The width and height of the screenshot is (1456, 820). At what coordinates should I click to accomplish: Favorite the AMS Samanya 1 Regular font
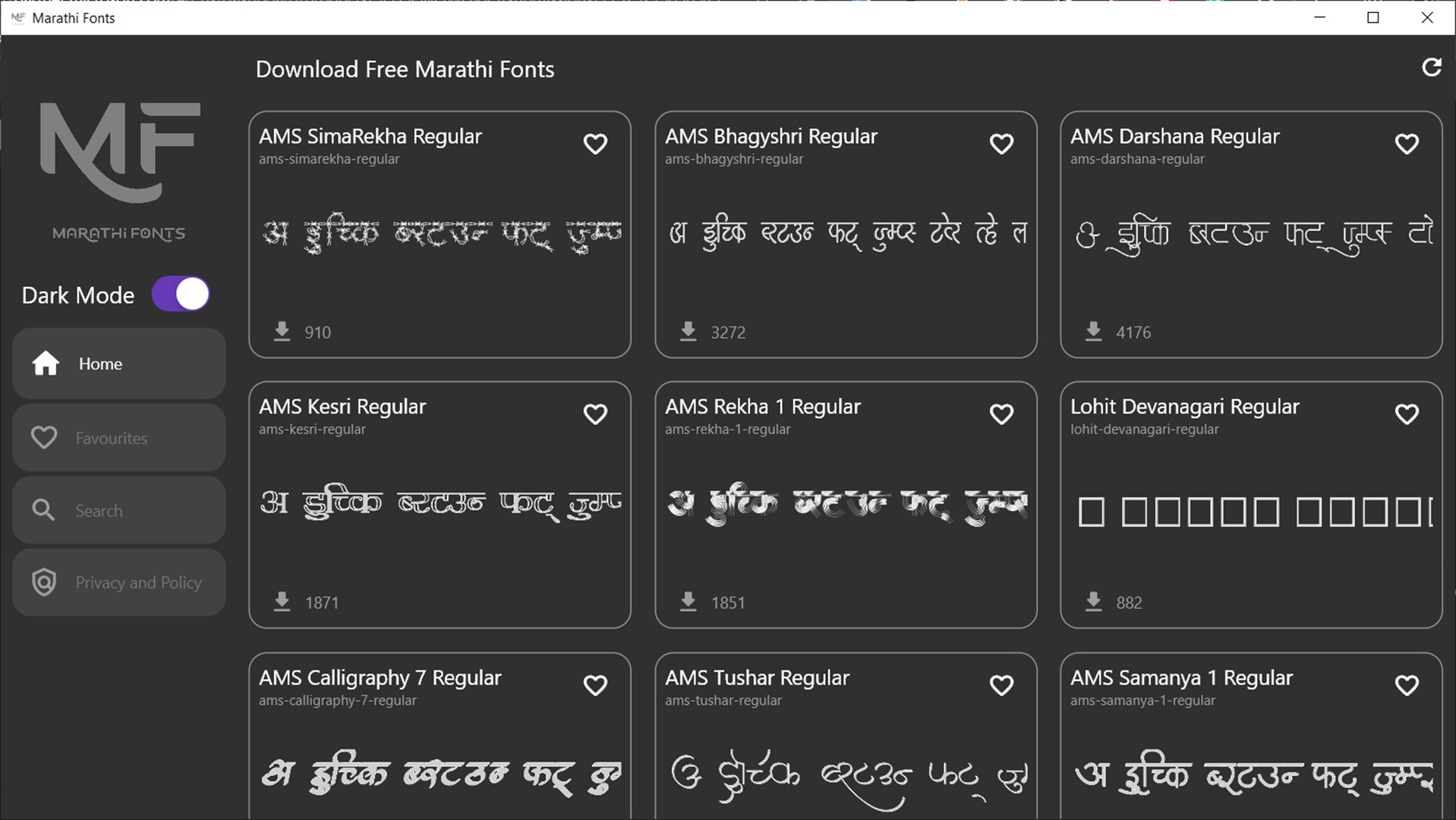coord(1406,685)
